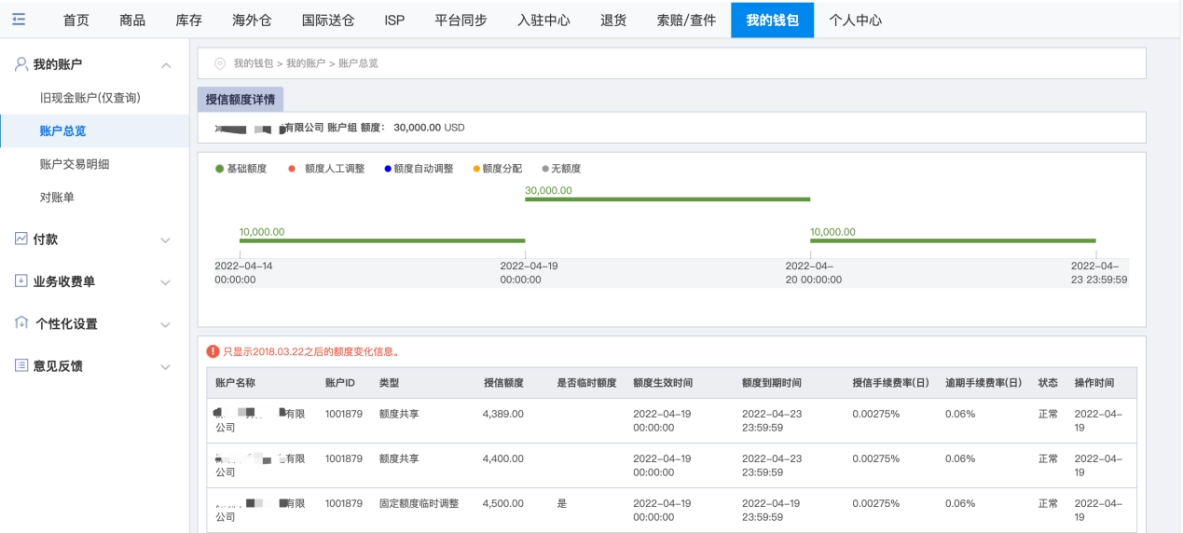
Task: Click 我的账户 in the breadcrumb
Action: [x=306, y=63]
